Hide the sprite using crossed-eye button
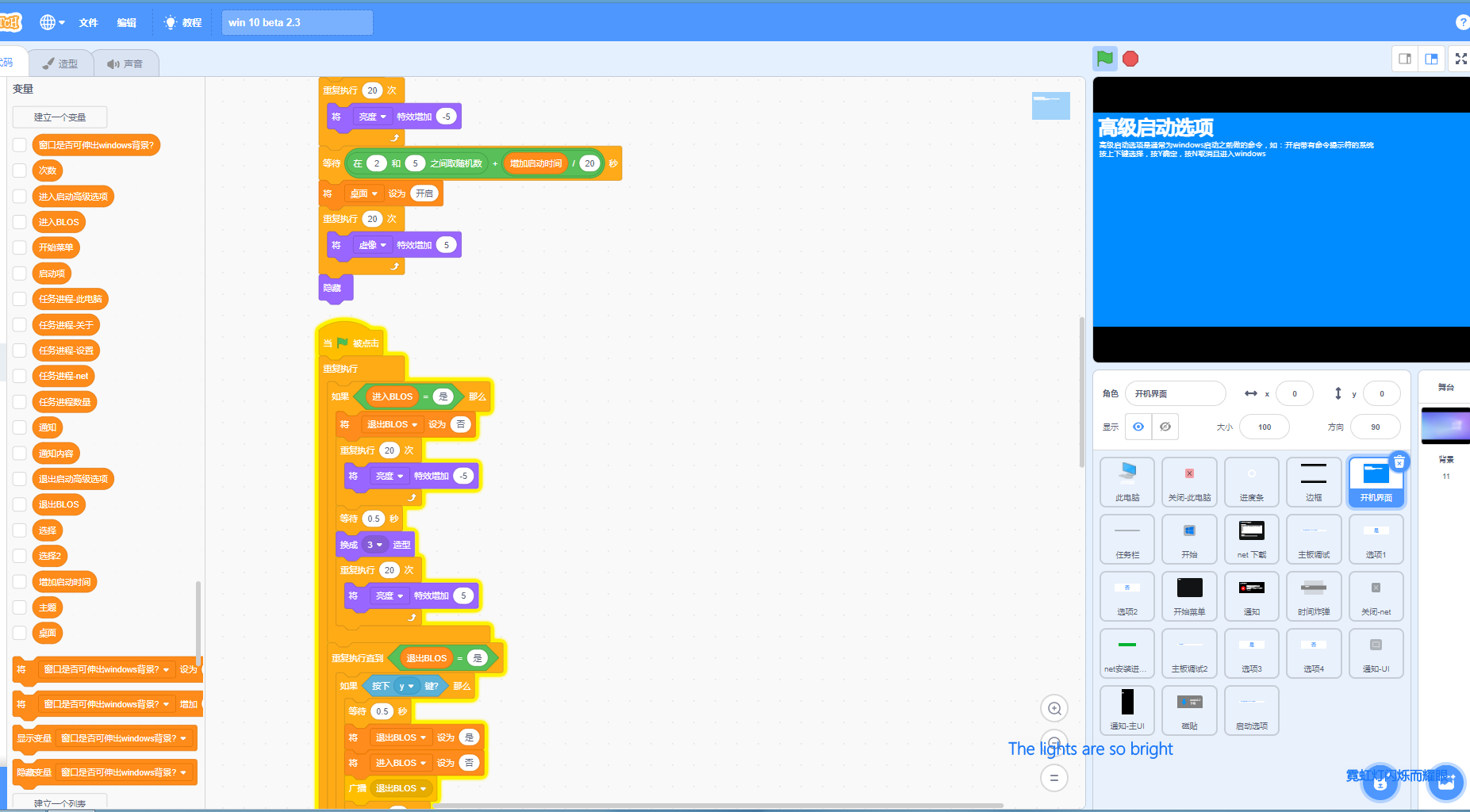 [x=1165, y=427]
